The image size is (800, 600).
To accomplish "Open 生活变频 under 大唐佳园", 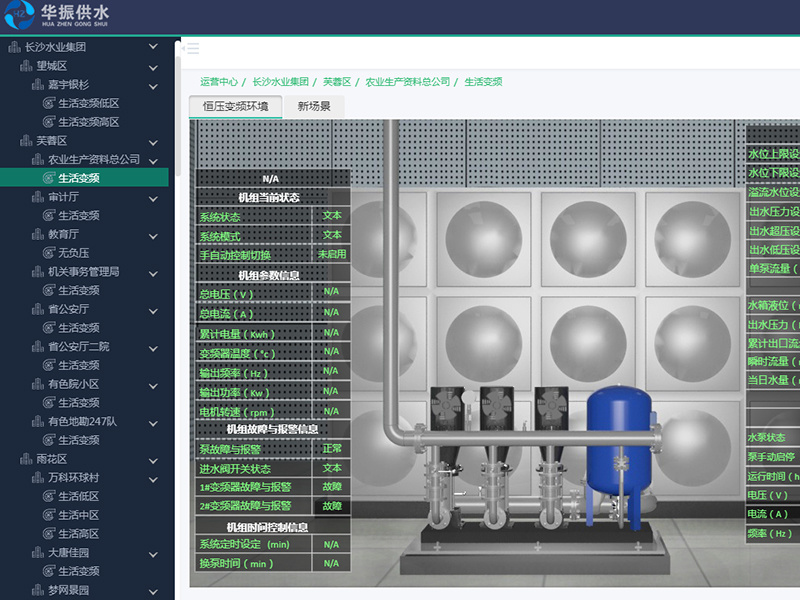I will point(79,571).
